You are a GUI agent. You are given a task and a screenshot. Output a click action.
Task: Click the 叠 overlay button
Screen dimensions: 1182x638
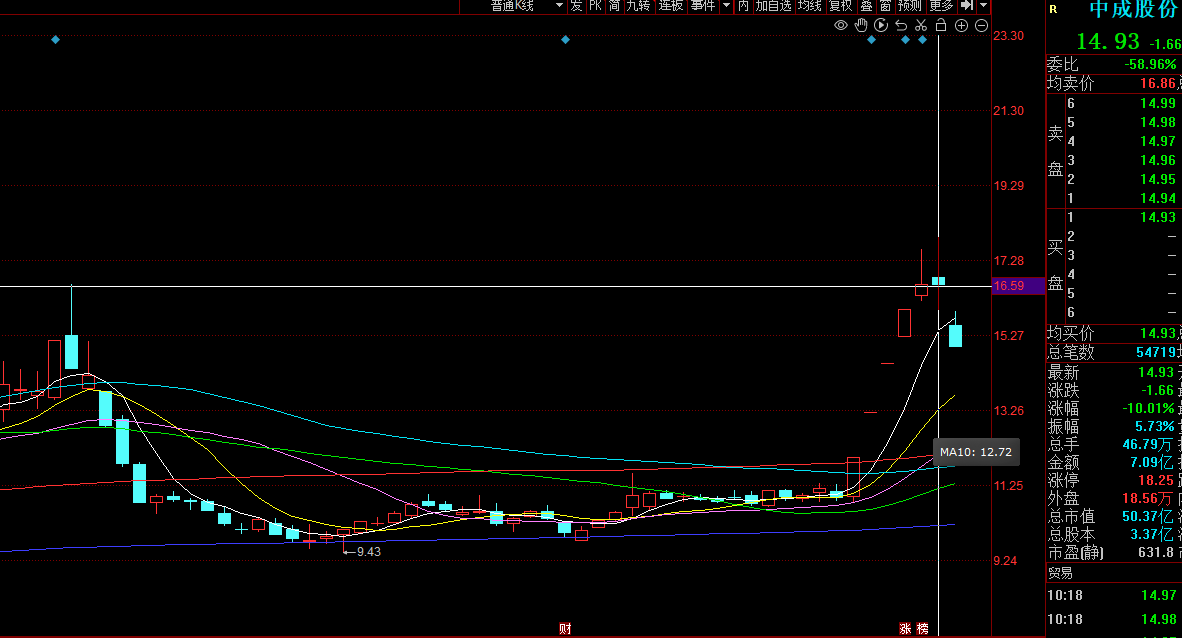(x=866, y=6)
